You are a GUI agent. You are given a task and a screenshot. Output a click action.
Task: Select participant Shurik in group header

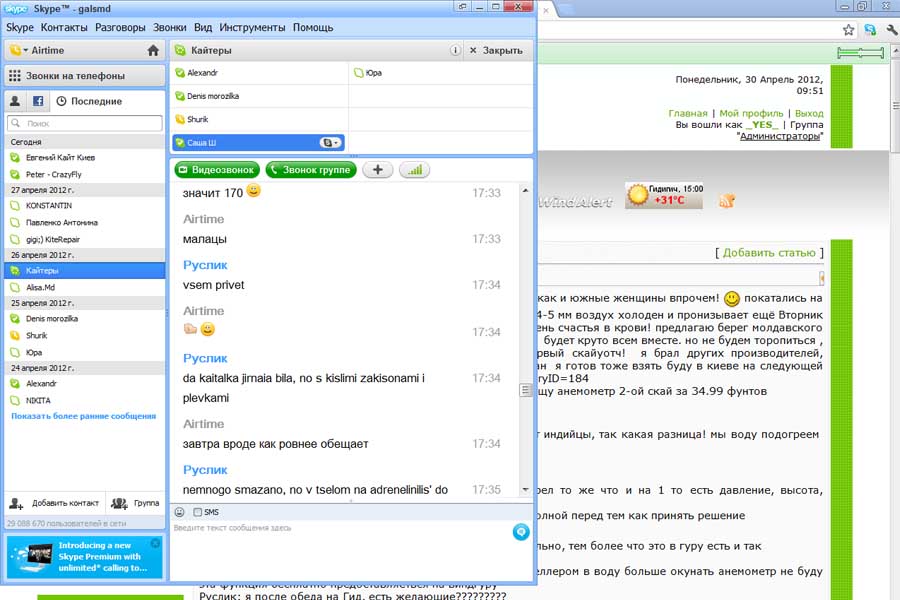[x=259, y=119]
